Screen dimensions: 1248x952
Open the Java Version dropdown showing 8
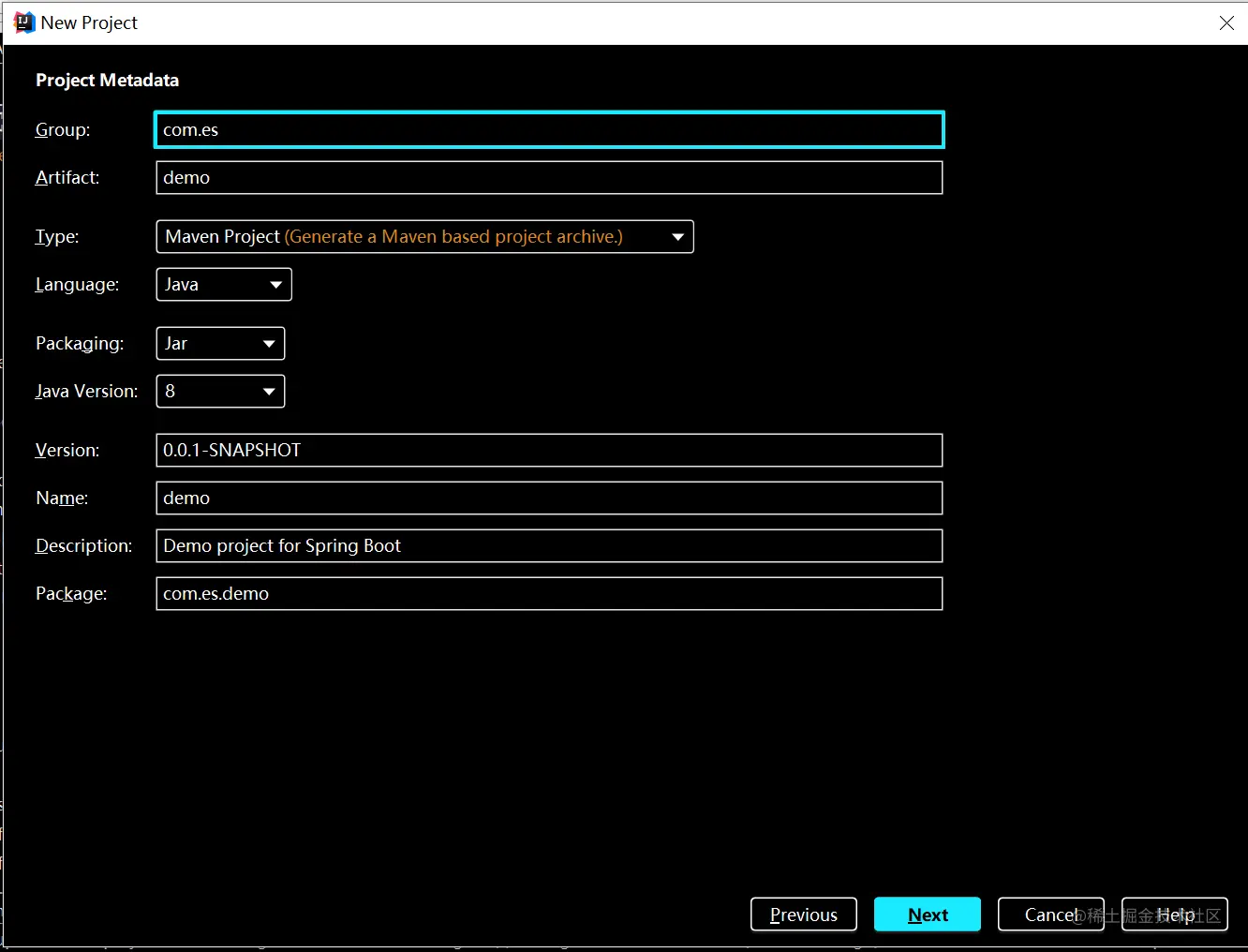[x=220, y=391]
